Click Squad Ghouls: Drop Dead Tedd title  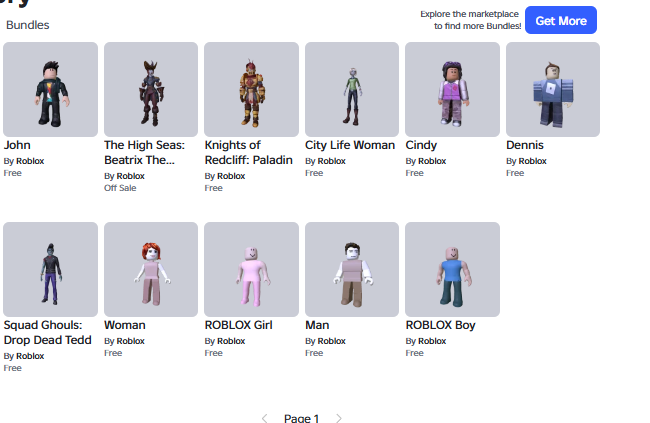(x=47, y=333)
